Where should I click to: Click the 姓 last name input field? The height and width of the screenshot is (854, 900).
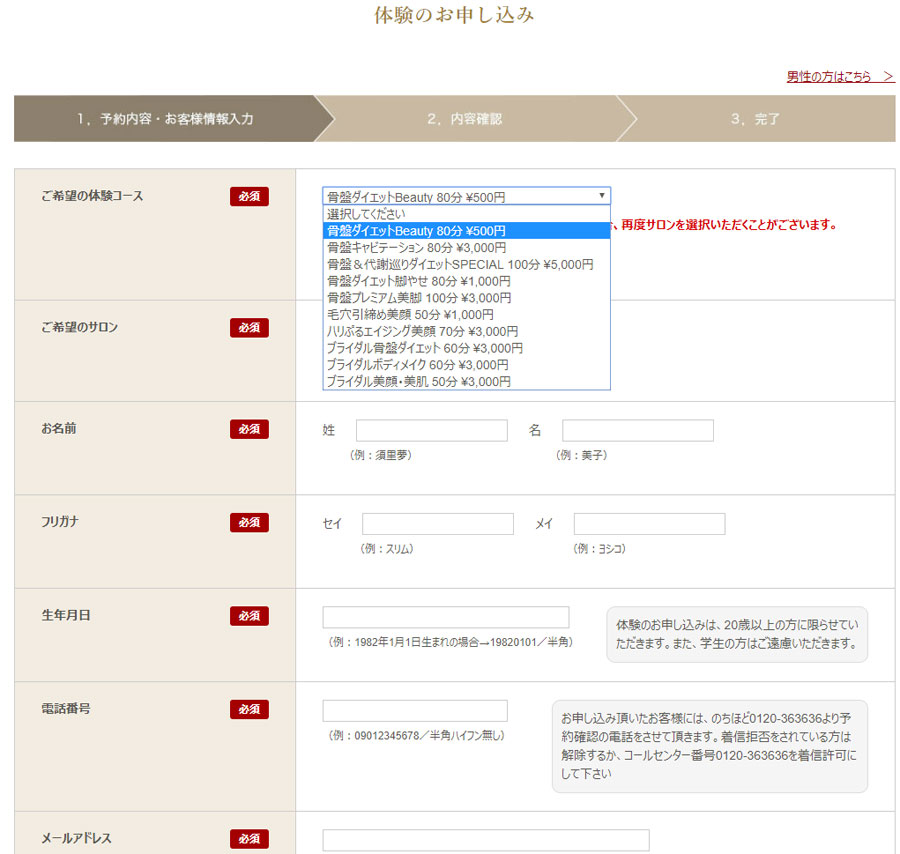[x=431, y=431]
